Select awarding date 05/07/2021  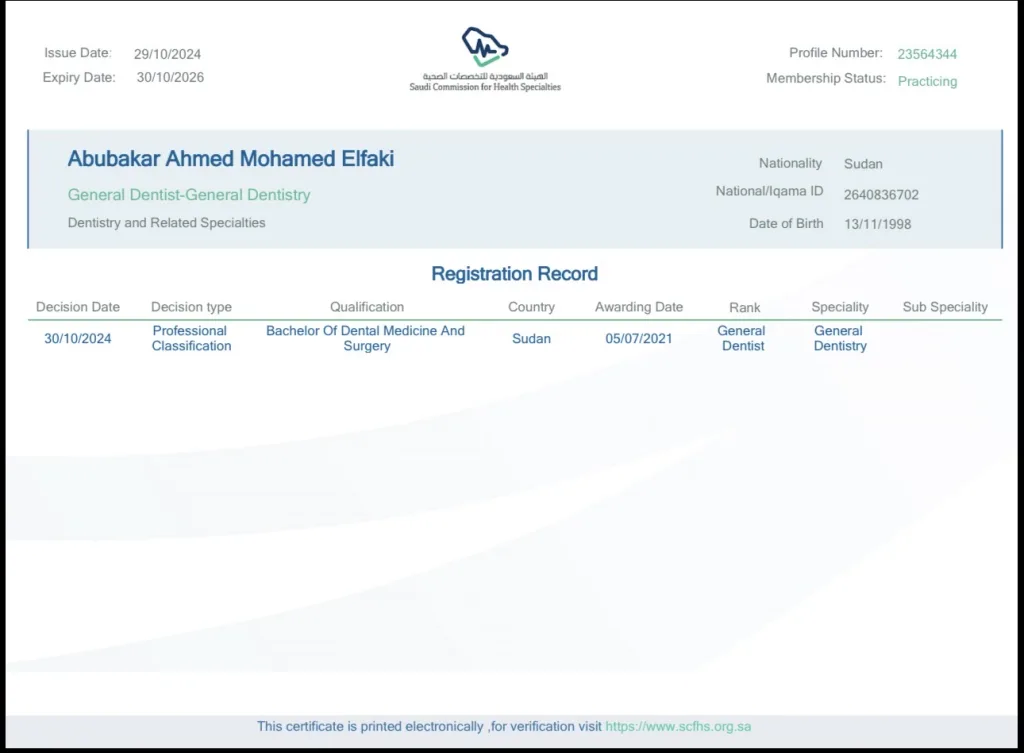point(639,338)
